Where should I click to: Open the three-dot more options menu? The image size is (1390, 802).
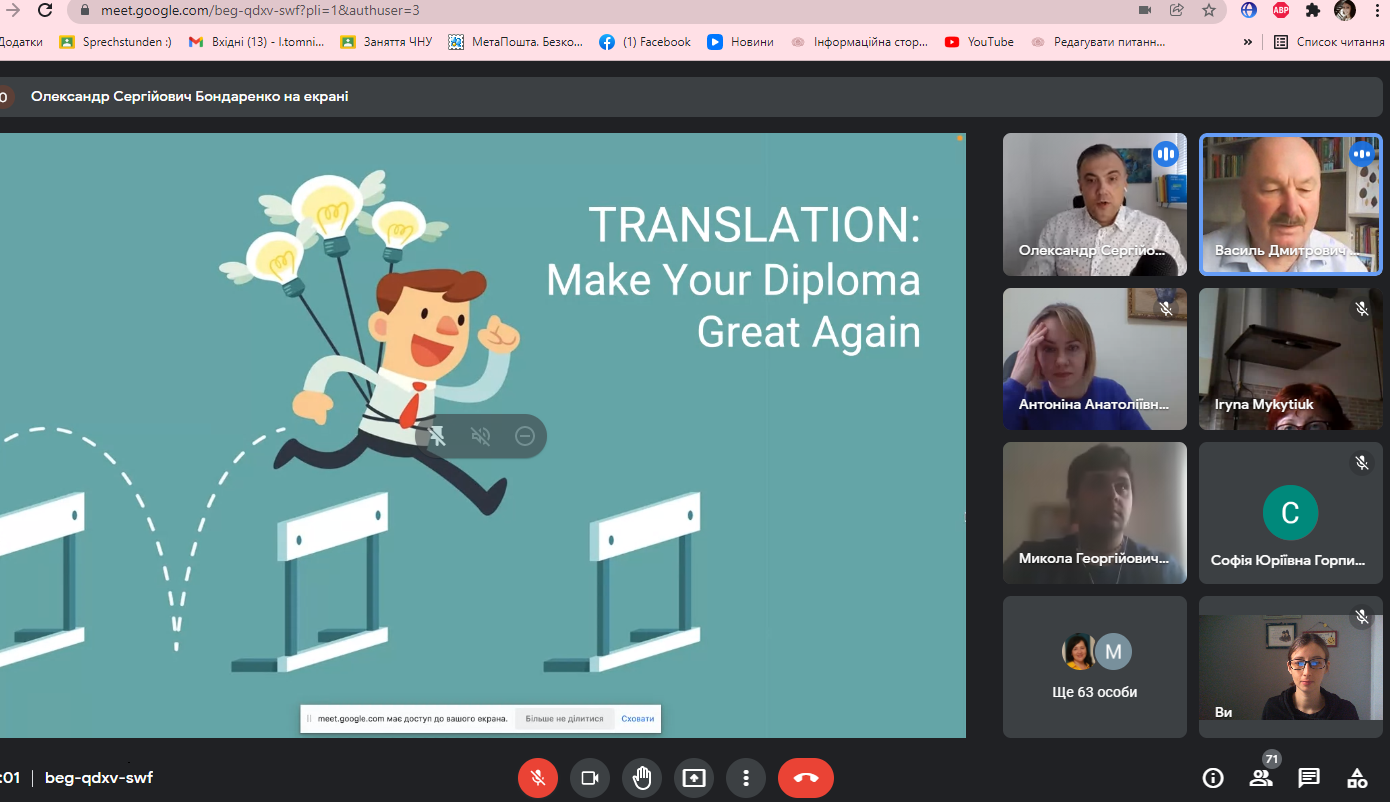tap(746, 778)
